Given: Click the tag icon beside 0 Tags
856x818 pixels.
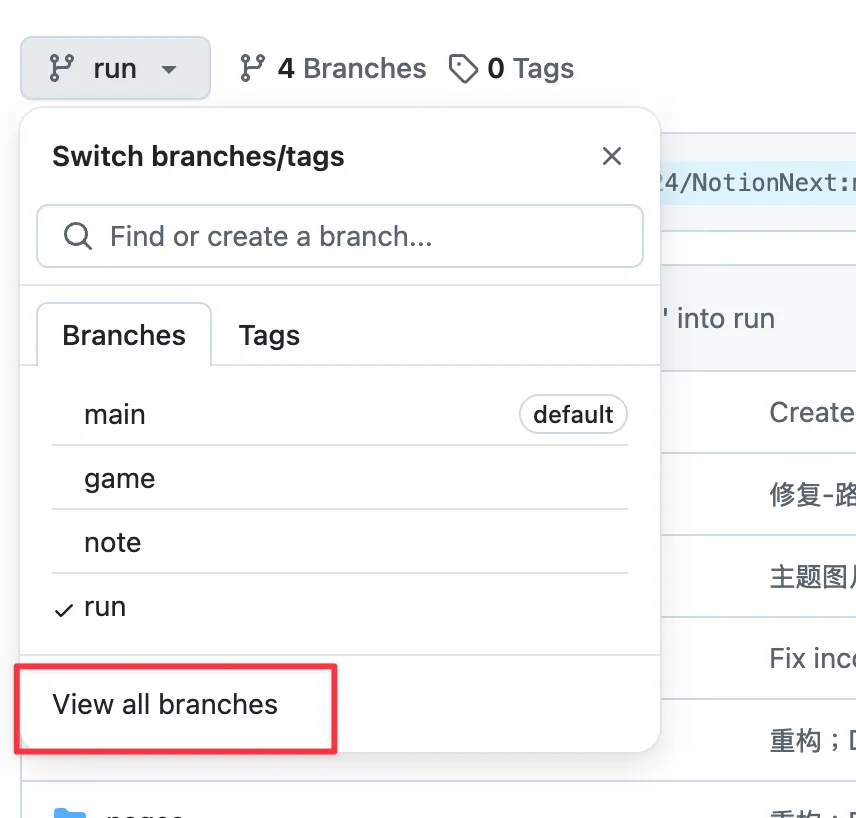Looking at the screenshot, I should pyautogui.click(x=463, y=69).
